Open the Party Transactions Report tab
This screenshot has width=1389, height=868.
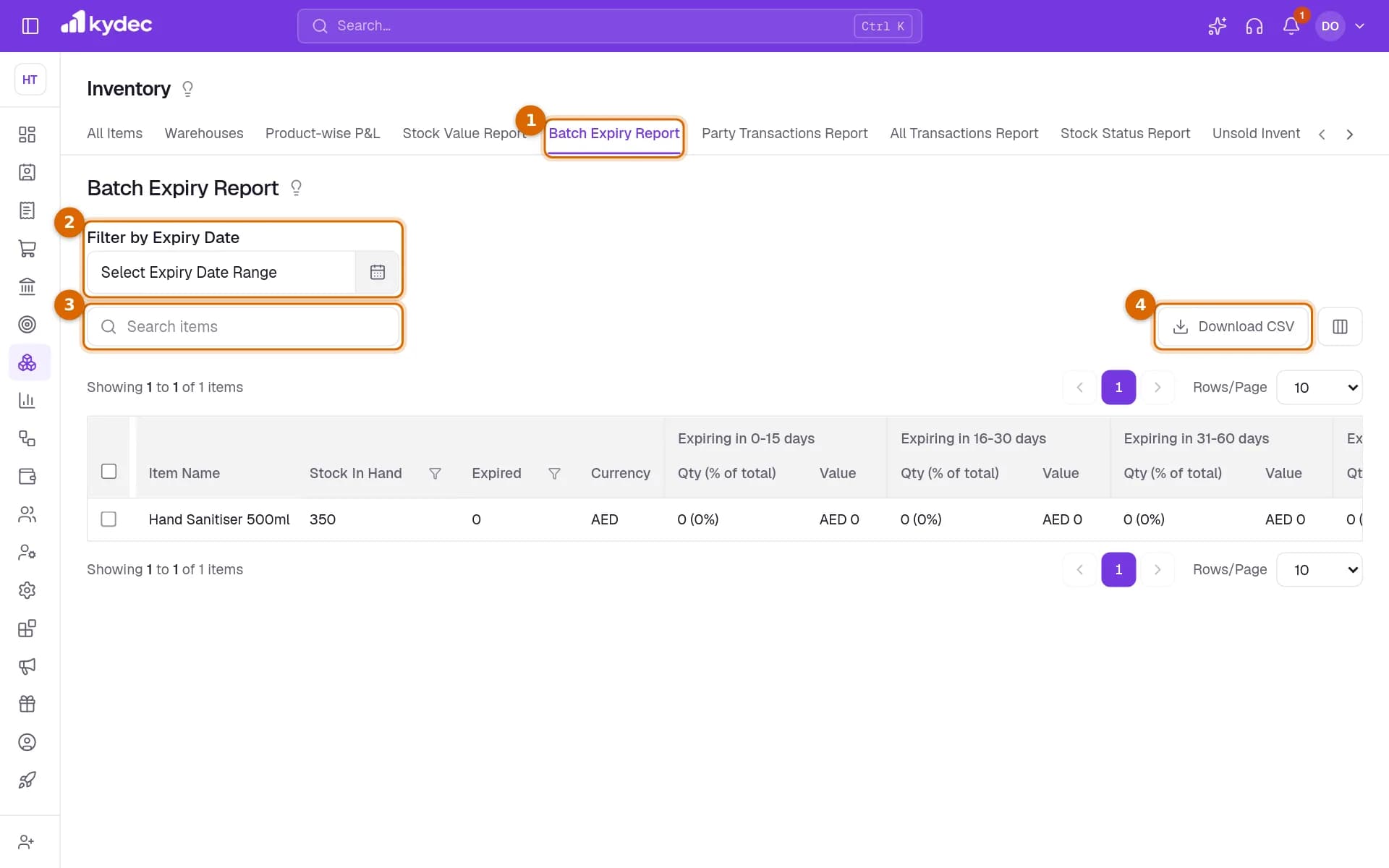tap(784, 133)
